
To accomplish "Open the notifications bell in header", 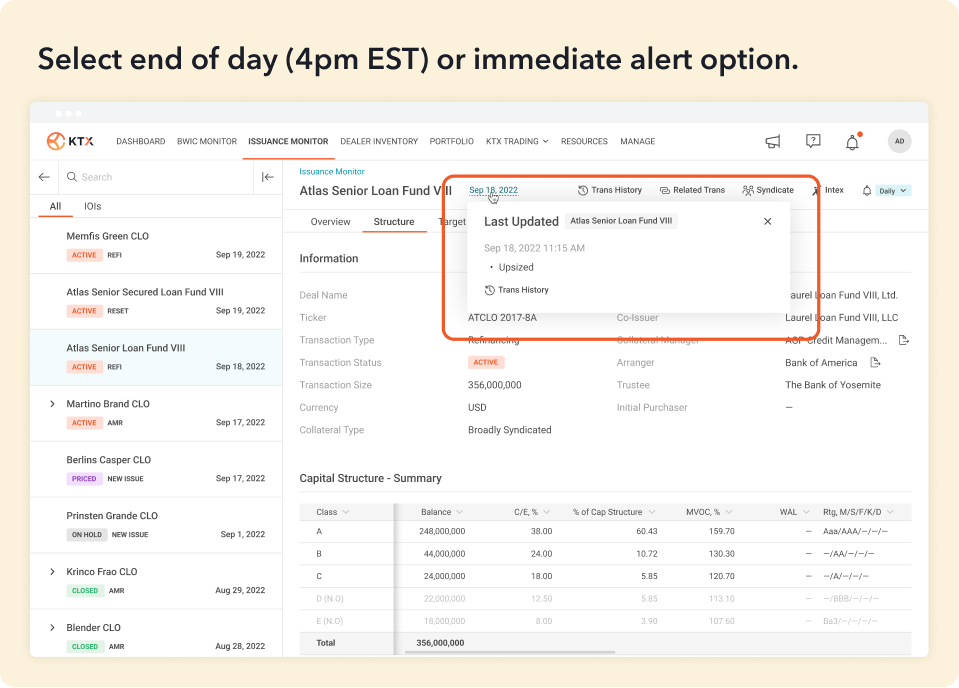I will 853,142.
